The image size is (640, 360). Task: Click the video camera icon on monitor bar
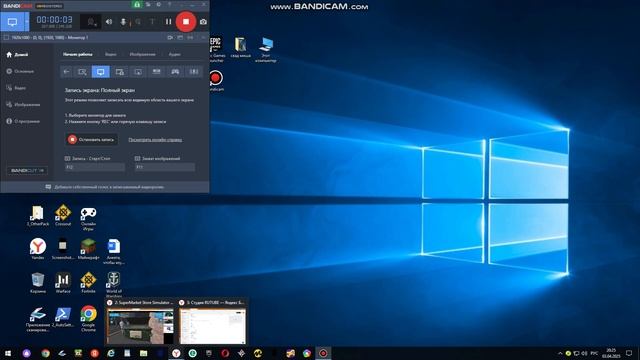tap(170, 38)
